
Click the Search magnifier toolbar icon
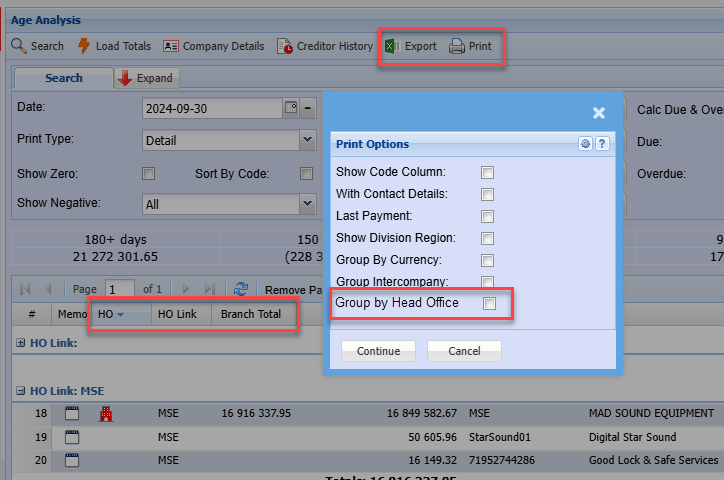pos(18,46)
